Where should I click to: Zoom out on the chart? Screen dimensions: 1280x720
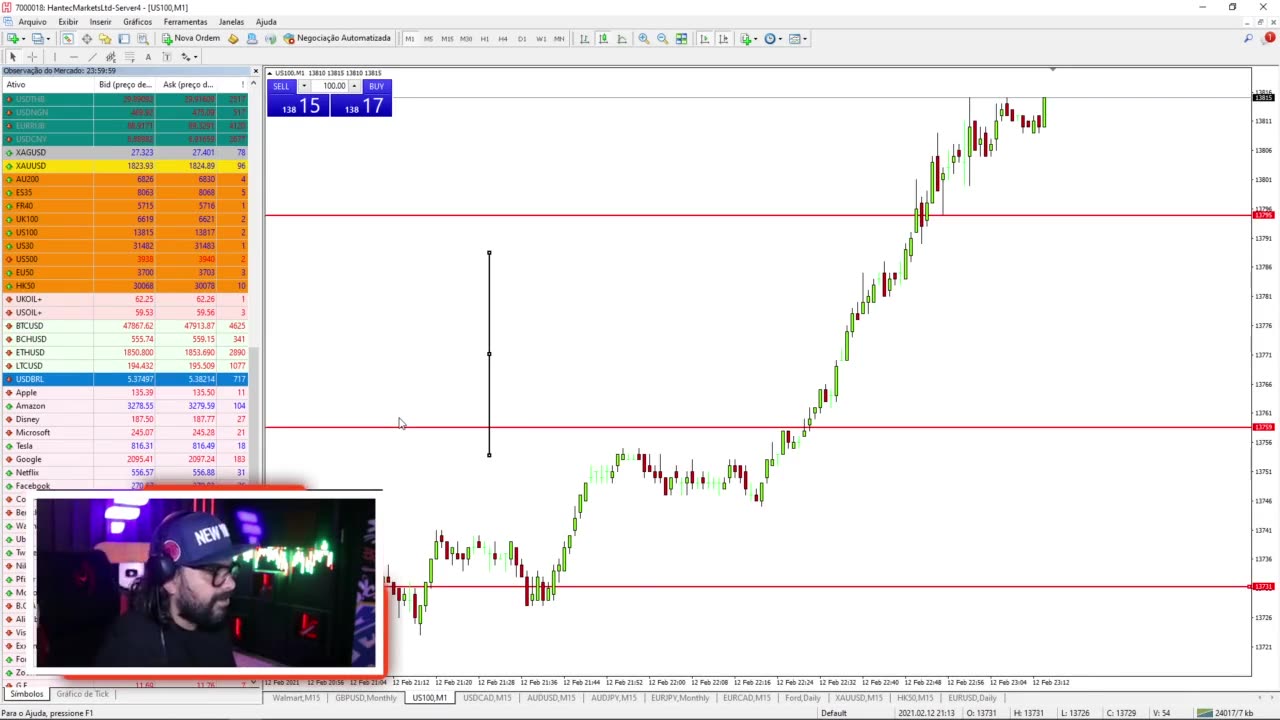coord(662,39)
